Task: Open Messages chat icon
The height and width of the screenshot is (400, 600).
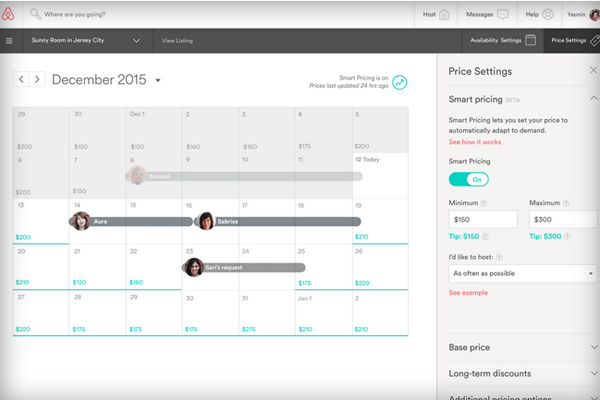Action: tap(503, 14)
